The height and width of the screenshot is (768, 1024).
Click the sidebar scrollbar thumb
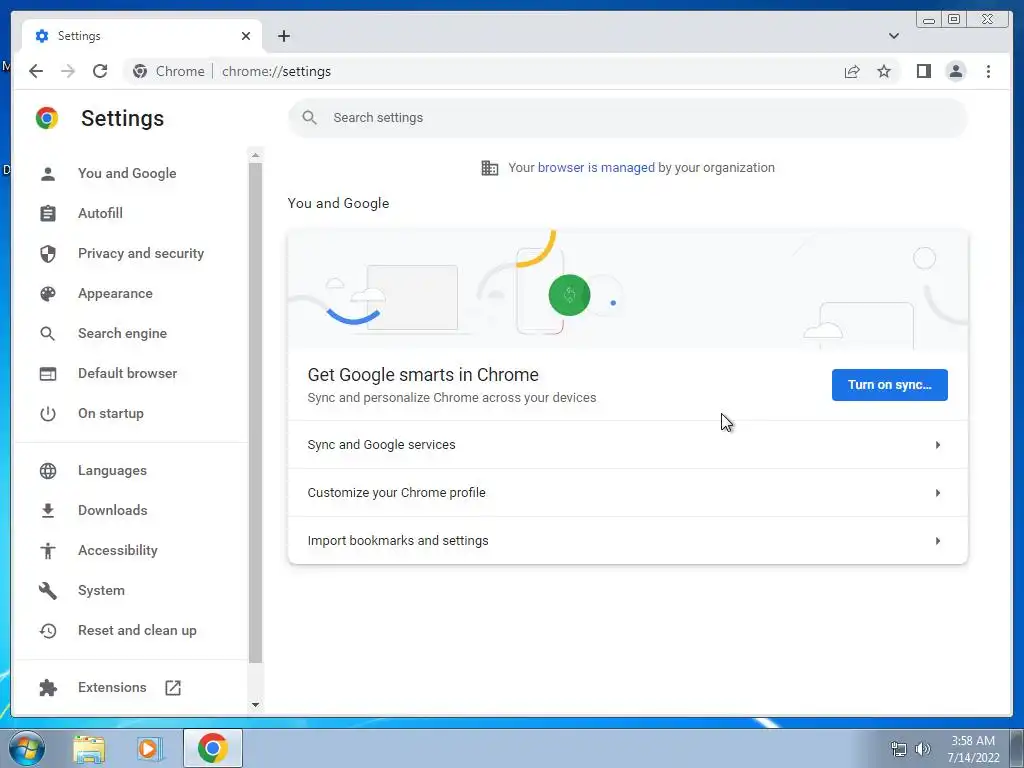[255, 413]
